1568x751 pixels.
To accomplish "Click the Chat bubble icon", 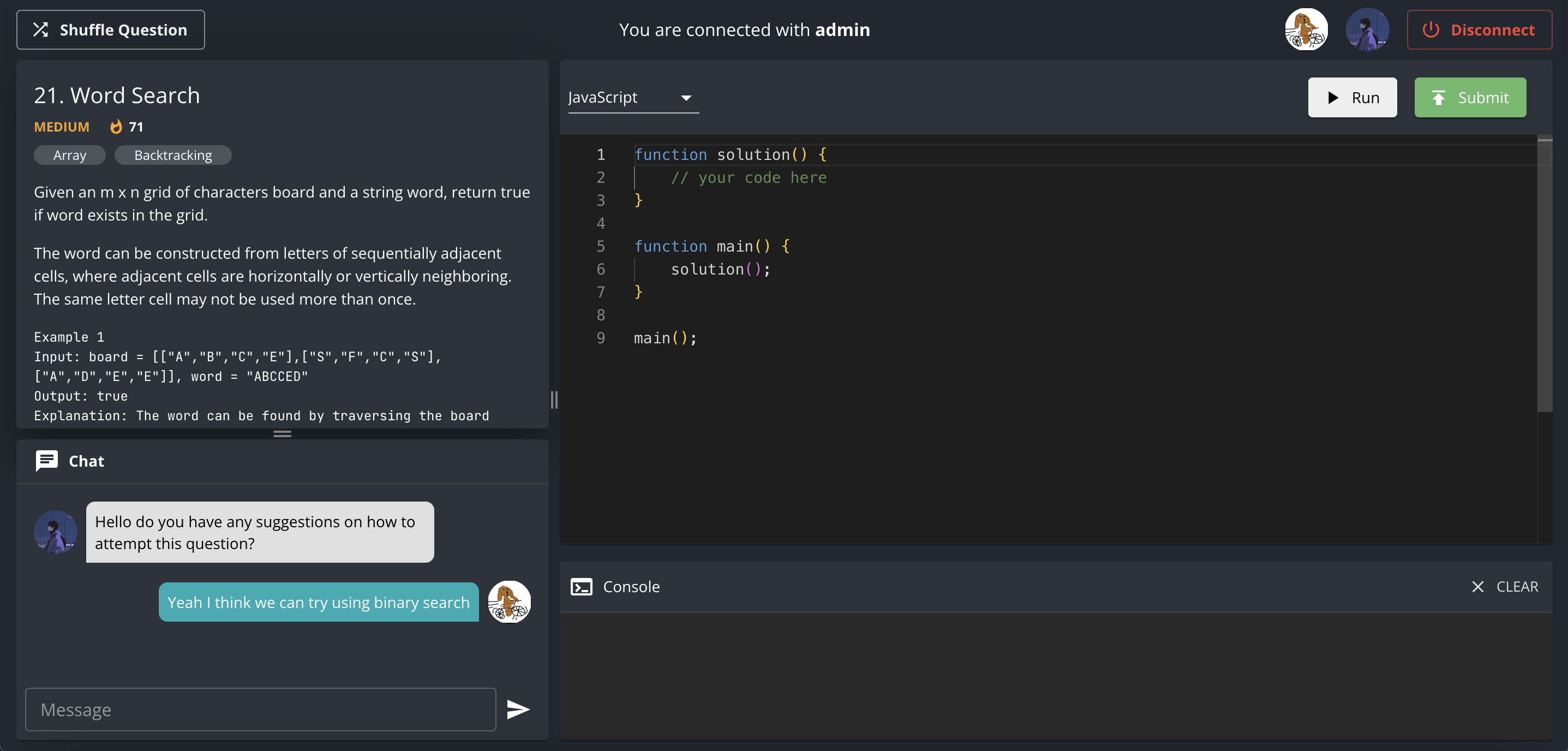I will pyautogui.click(x=47, y=461).
